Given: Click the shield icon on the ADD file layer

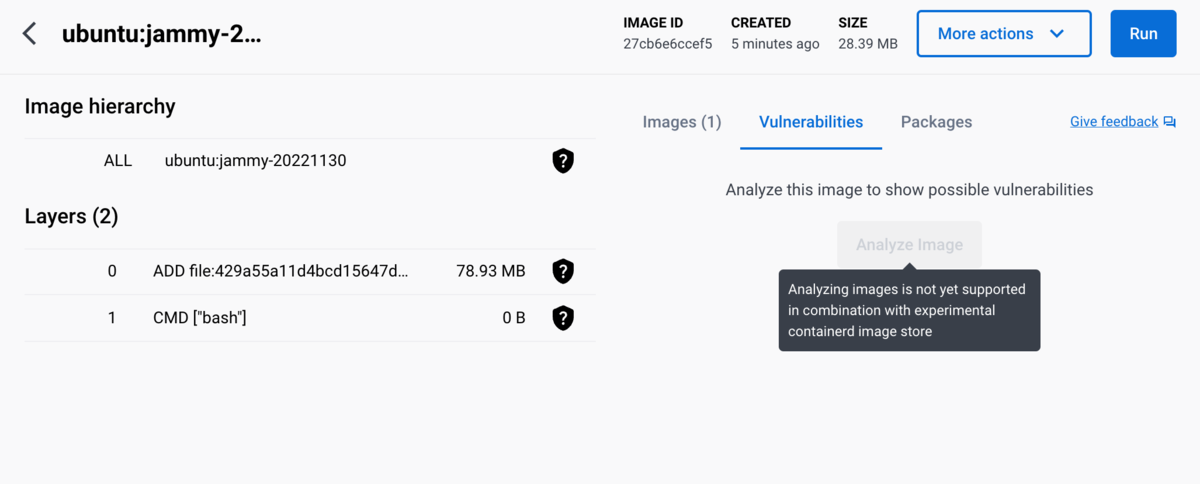Looking at the screenshot, I should [563, 271].
